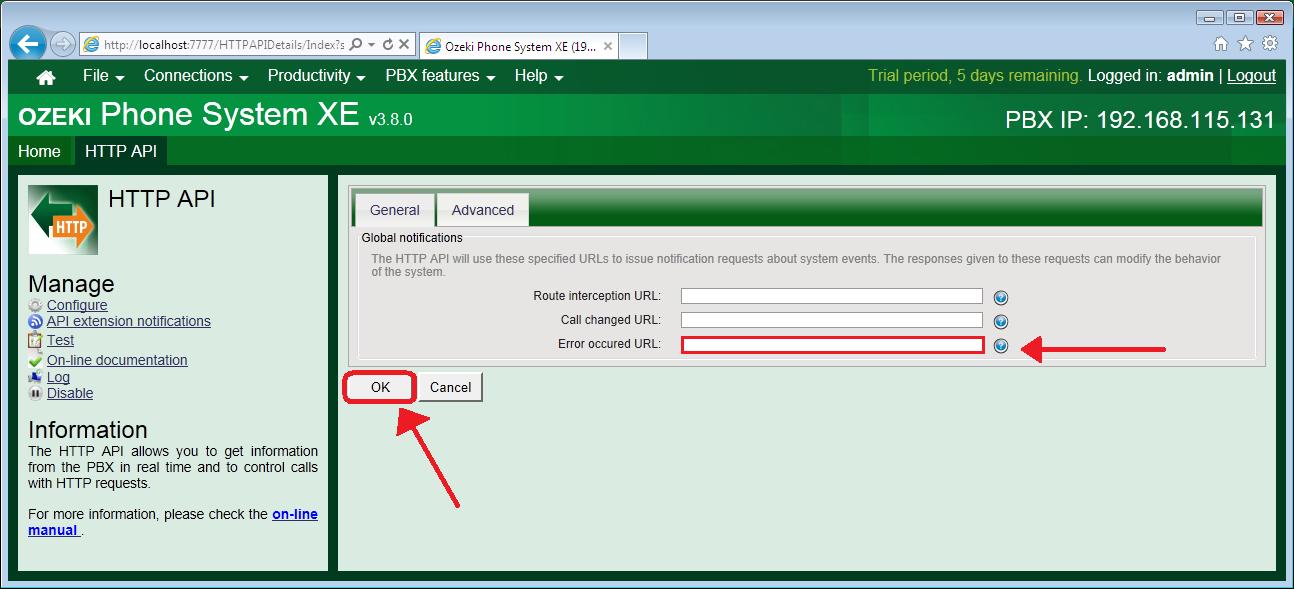Click the On-line documentation check icon
The height and width of the screenshot is (589, 1294).
[36, 360]
